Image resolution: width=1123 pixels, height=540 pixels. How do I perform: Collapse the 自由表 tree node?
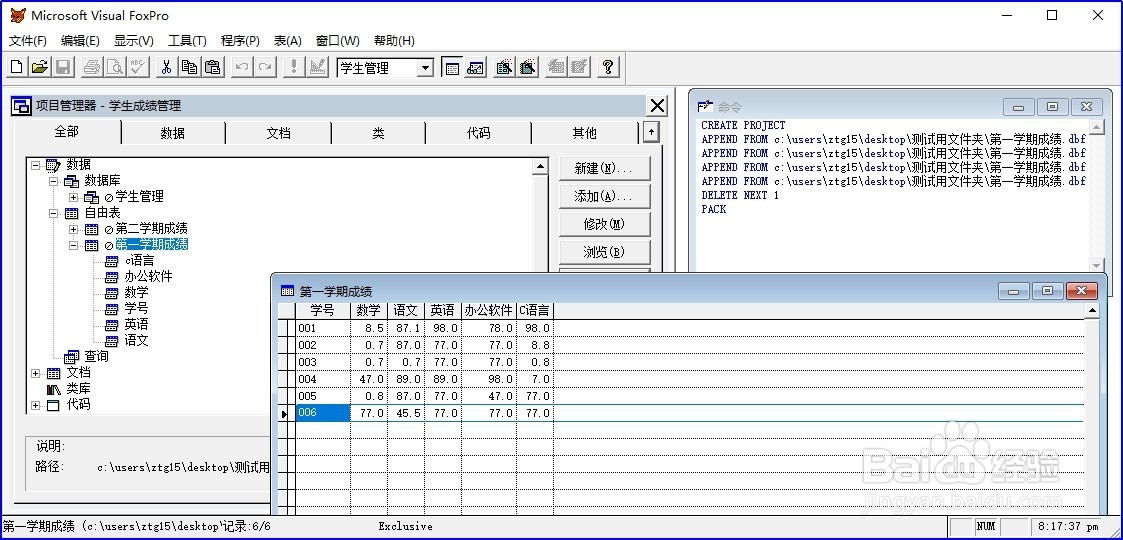click(x=53, y=213)
